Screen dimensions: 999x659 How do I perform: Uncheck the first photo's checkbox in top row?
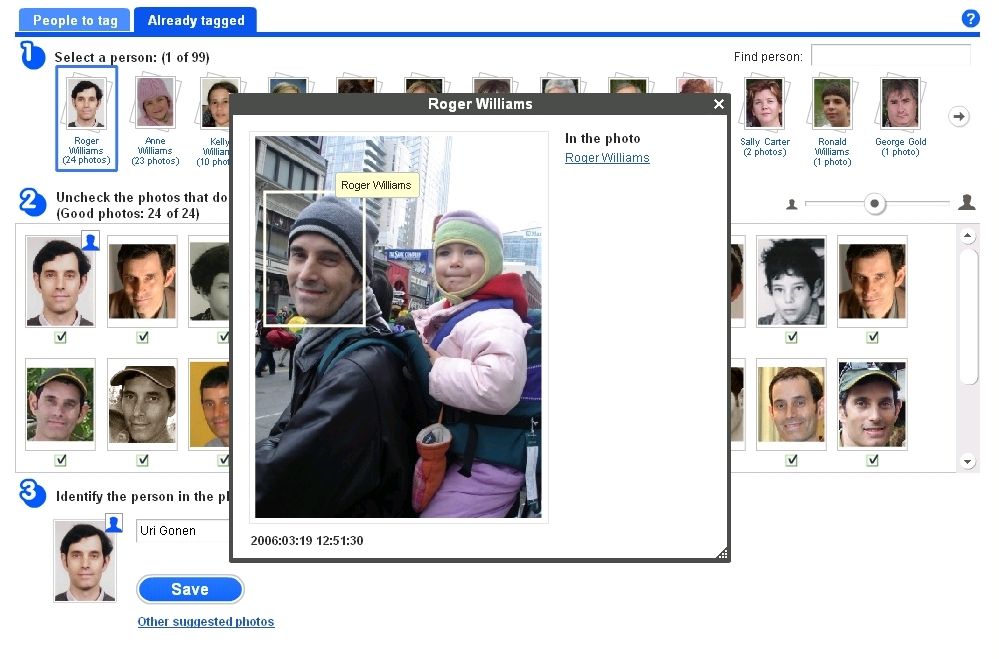[60, 338]
